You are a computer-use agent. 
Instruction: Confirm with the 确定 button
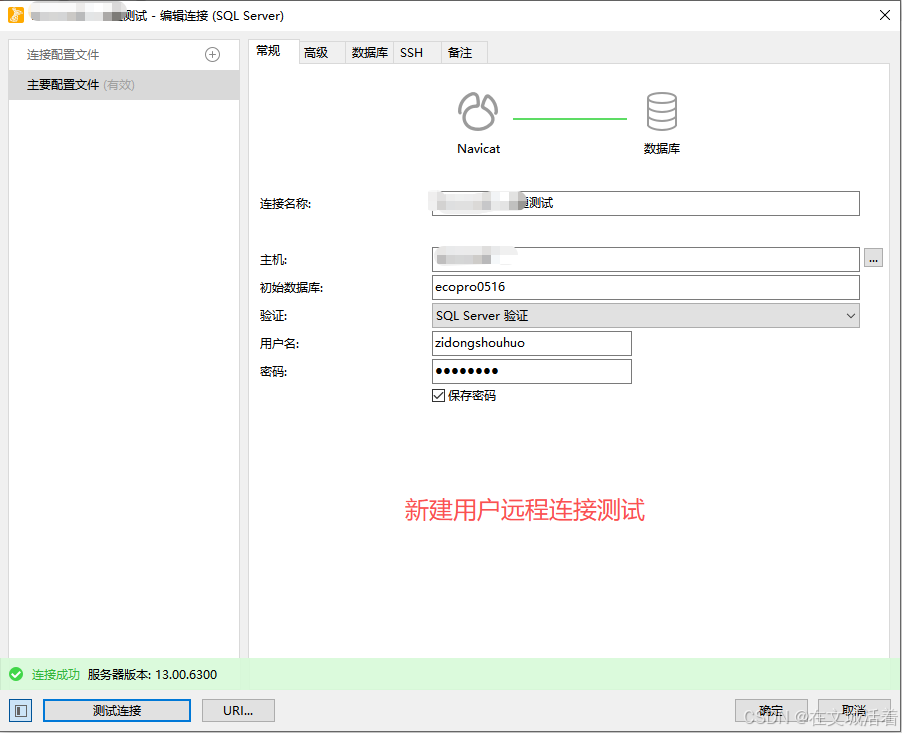pyautogui.click(x=771, y=711)
